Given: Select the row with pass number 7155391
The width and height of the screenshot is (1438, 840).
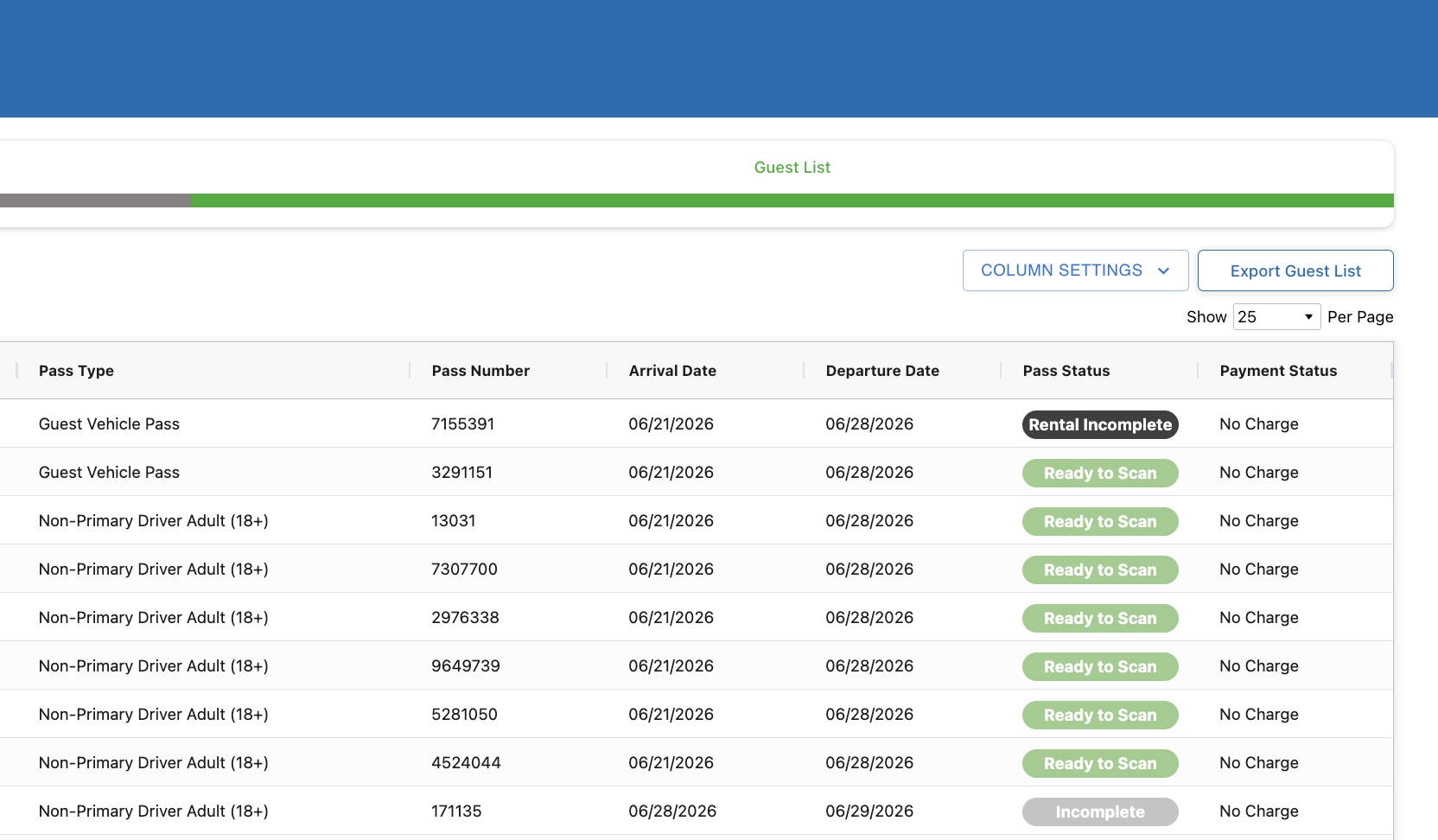Looking at the screenshot, I should coord(697,423).
